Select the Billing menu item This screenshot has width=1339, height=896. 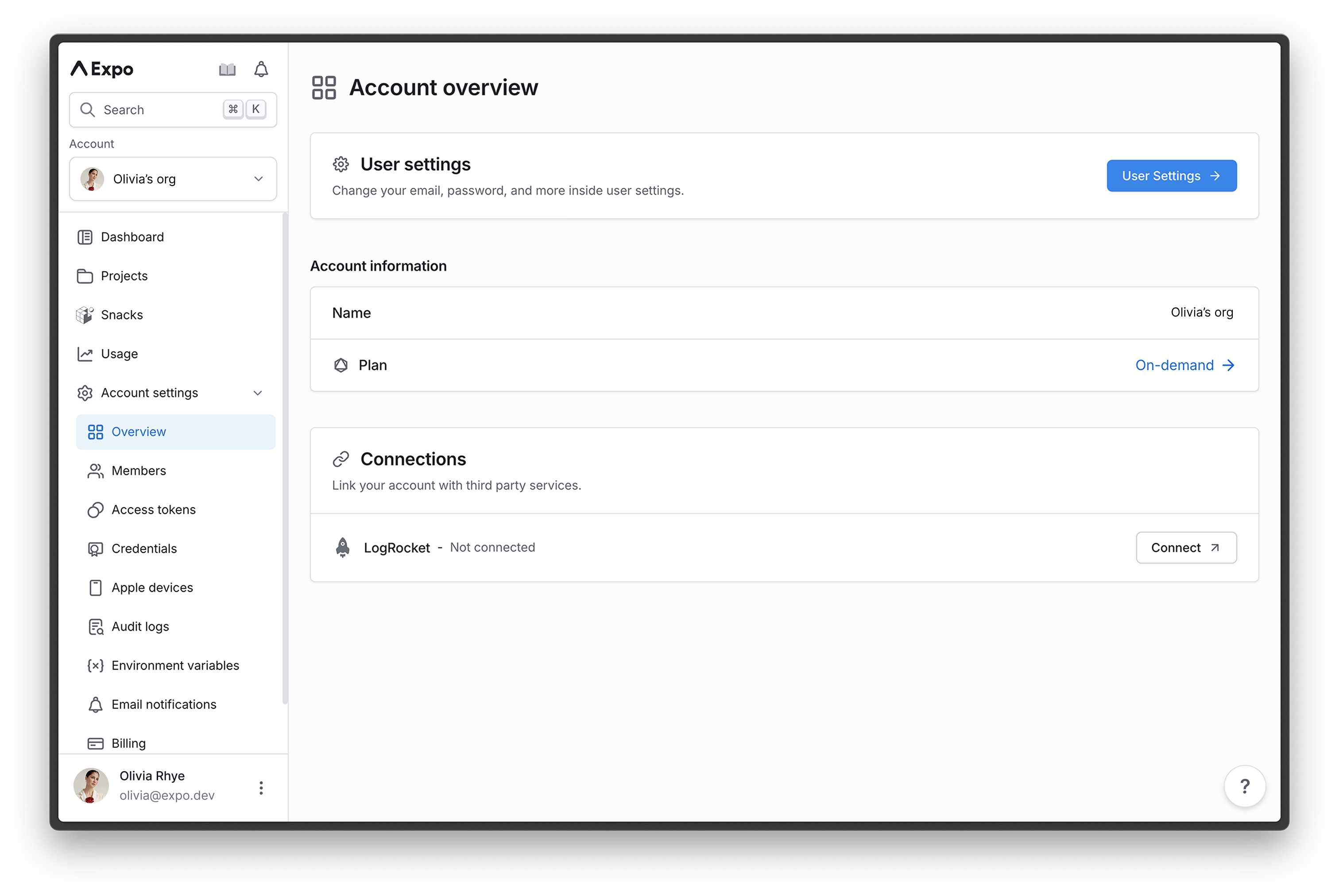128,742
